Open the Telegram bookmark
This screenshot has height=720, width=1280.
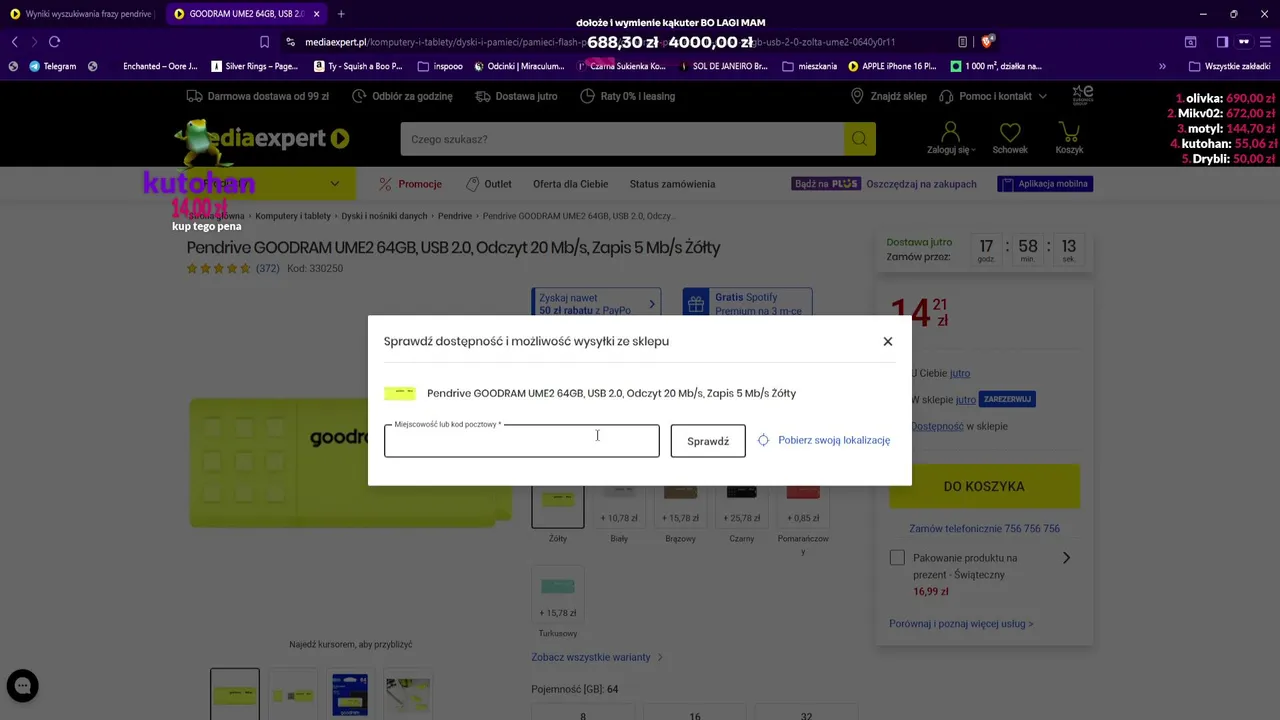coord(53,66)
